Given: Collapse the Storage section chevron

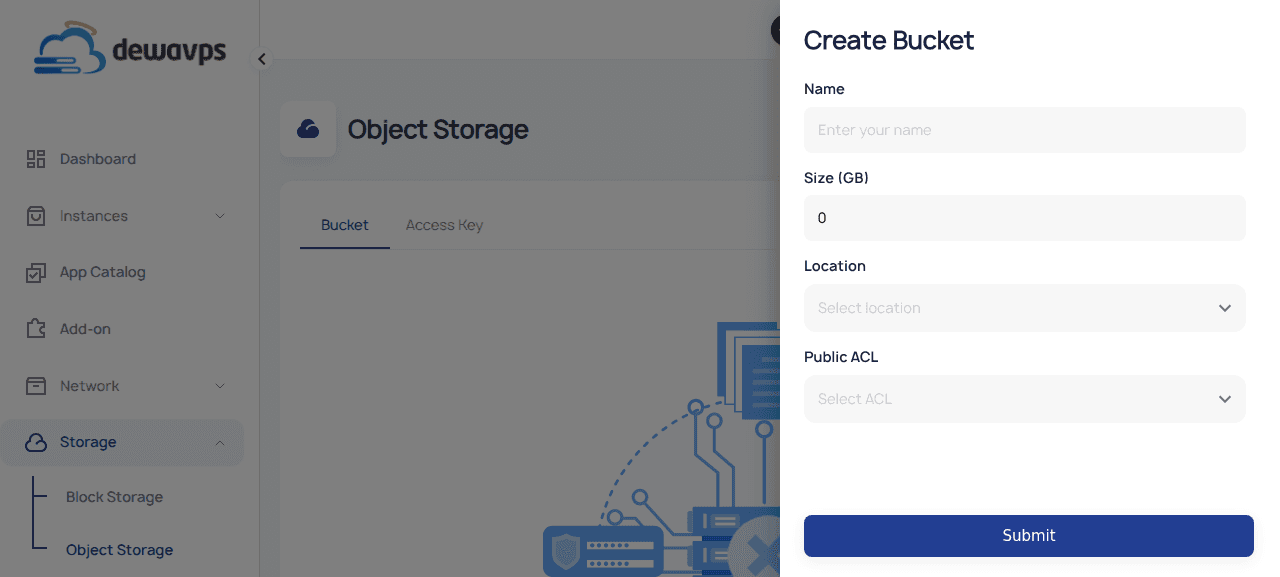Looking at the screenshot, I should (221, 441).
